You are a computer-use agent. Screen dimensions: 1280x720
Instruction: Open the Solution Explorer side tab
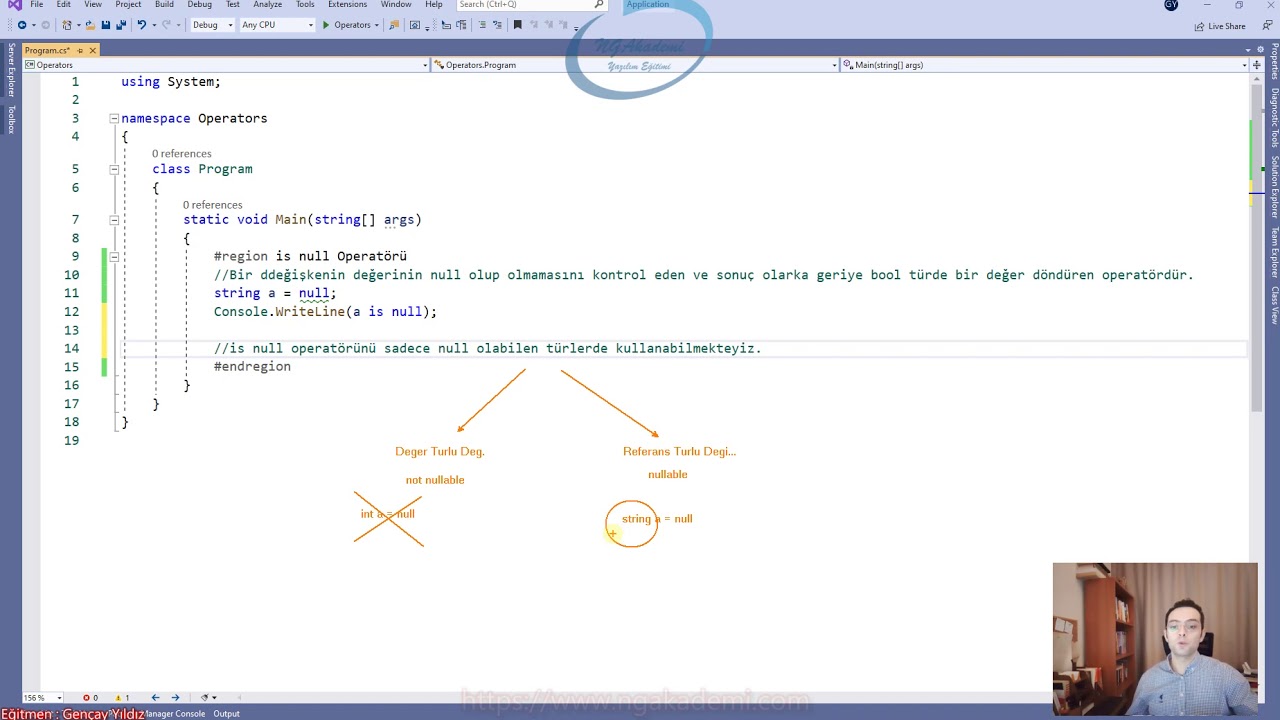click(x=1274, y=188)
